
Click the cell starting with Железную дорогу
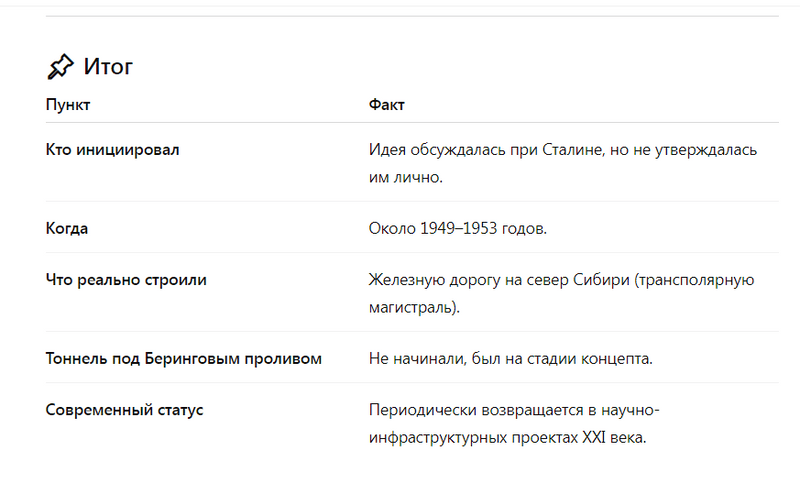[560, 293]
